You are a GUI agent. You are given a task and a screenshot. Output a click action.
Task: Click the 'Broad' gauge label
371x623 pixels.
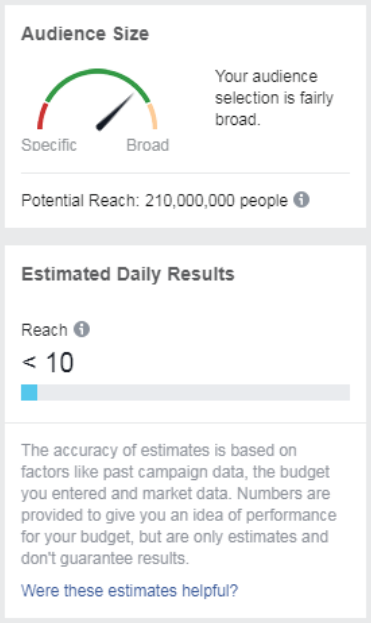pyautogui.click(x=148, y=145)
